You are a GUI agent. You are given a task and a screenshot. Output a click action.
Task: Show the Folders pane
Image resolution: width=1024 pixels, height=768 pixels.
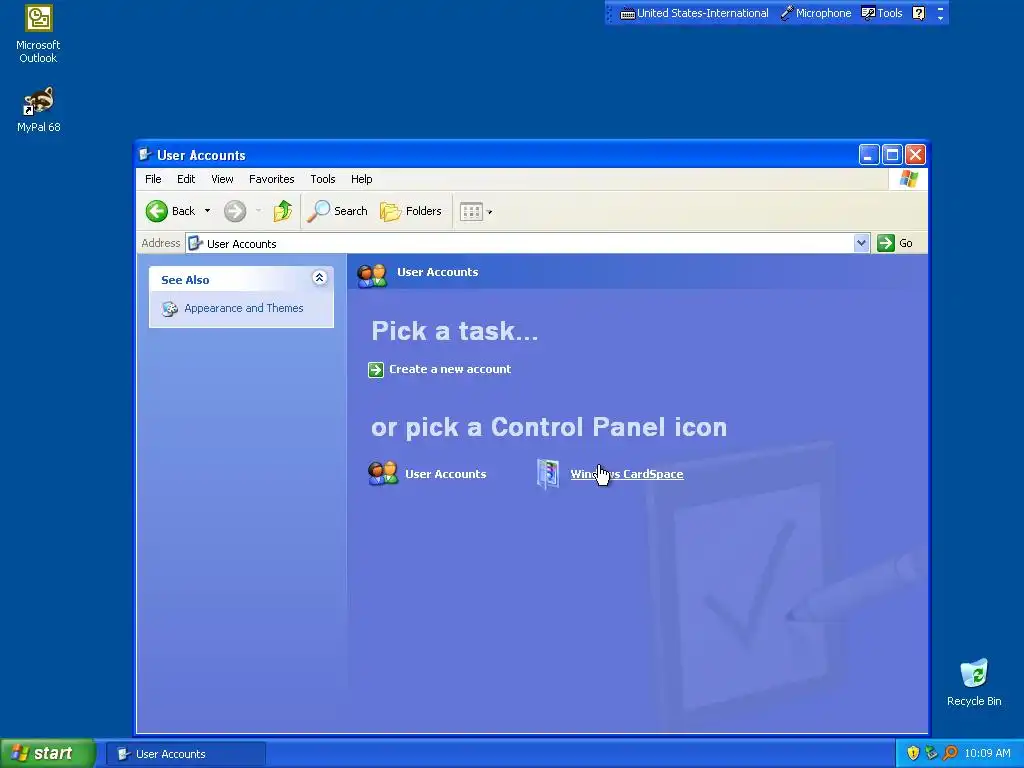(x=411, y=211)
